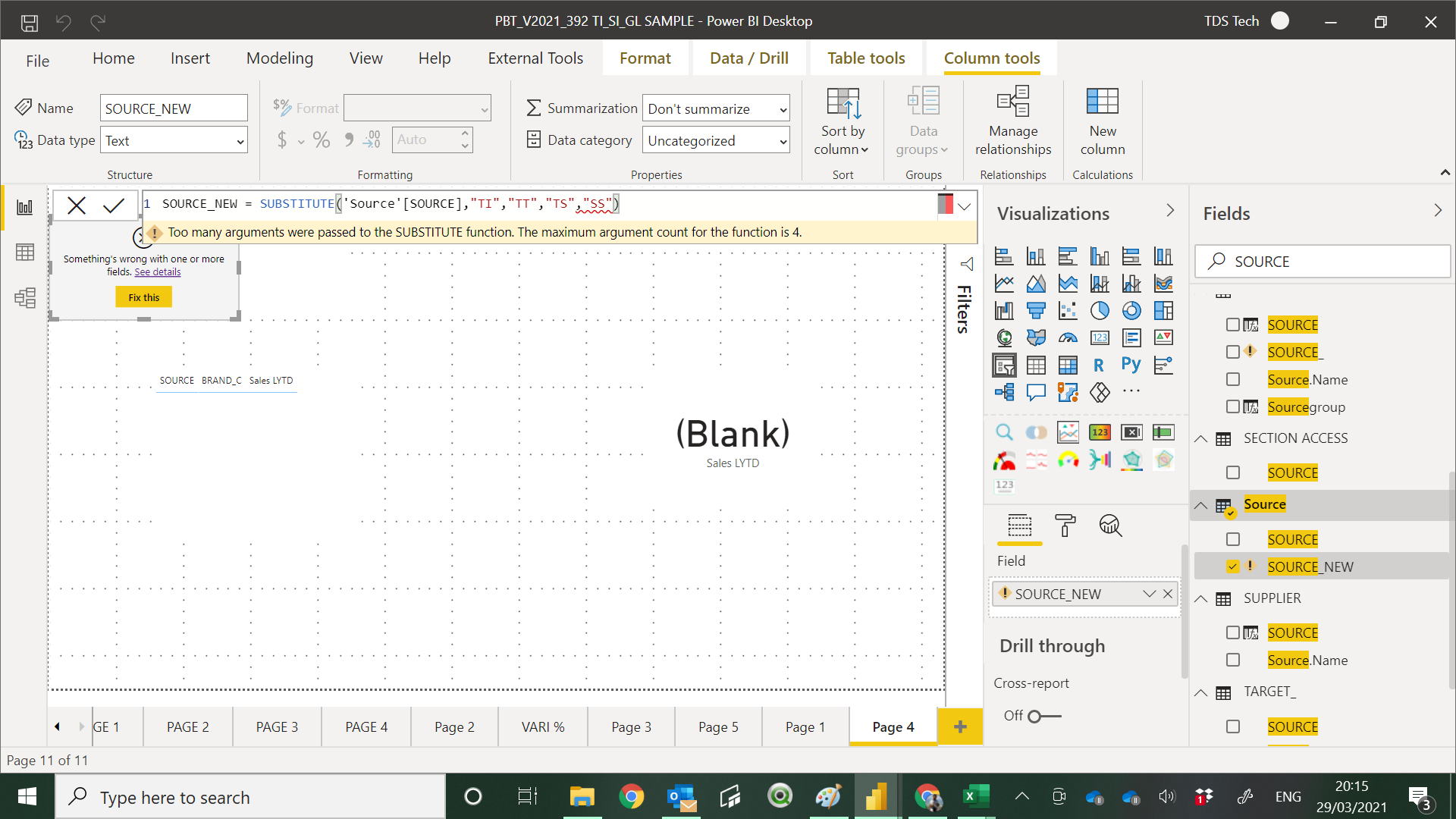Open Sort by column menu
Screen dimensions: 1456x819
842,121
